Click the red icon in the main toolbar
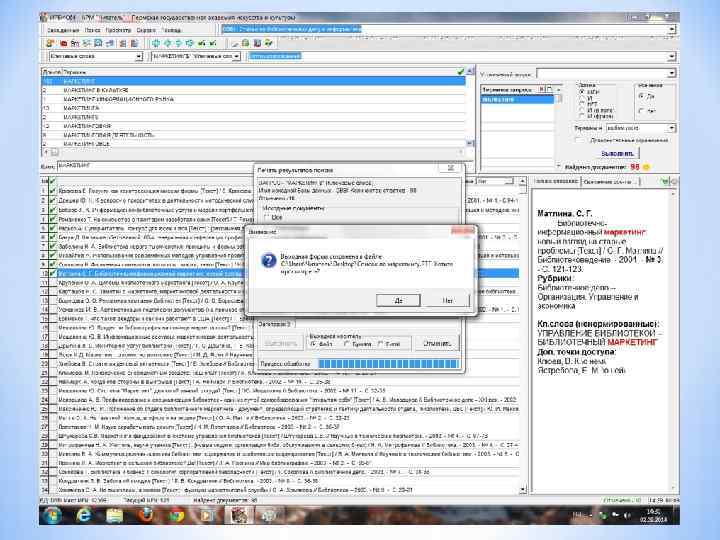Image resolution: width=720 pixels, height=540 pixels. point(64,44)
